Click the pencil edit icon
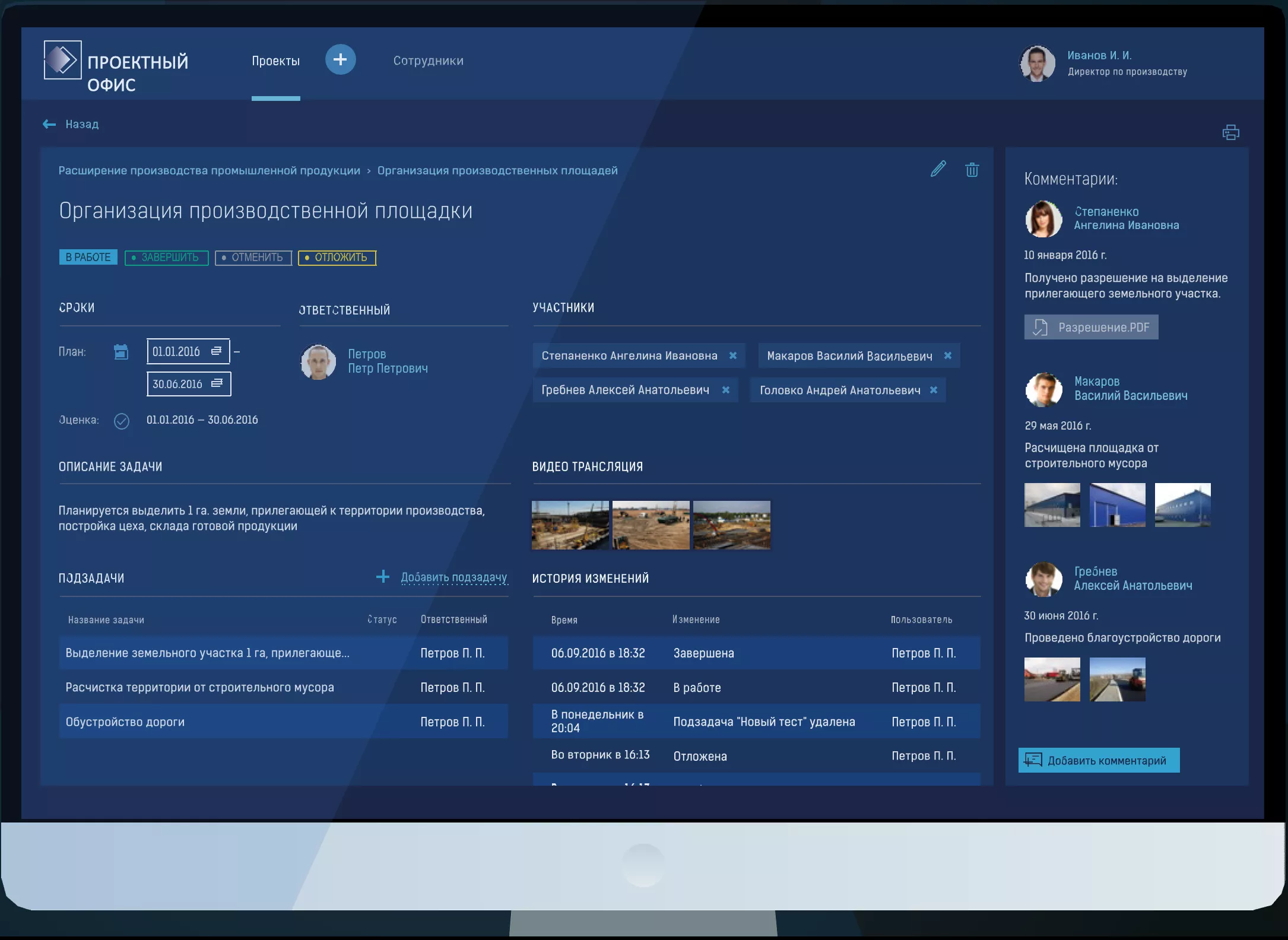 (938, 169)
